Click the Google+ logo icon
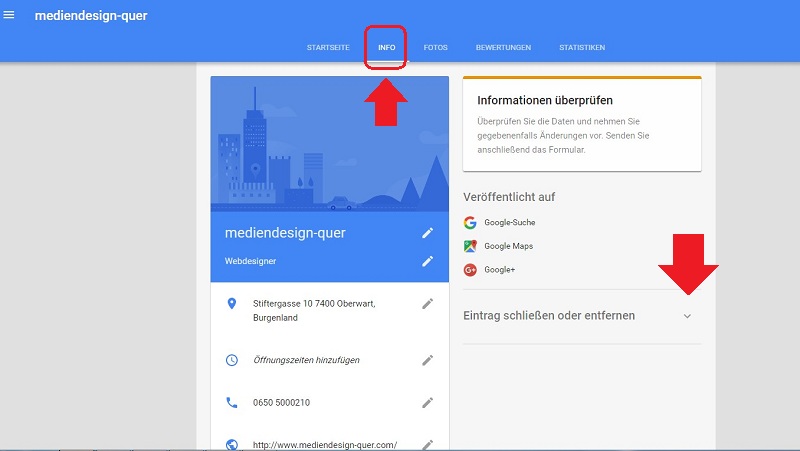 [x=470, y=269]
